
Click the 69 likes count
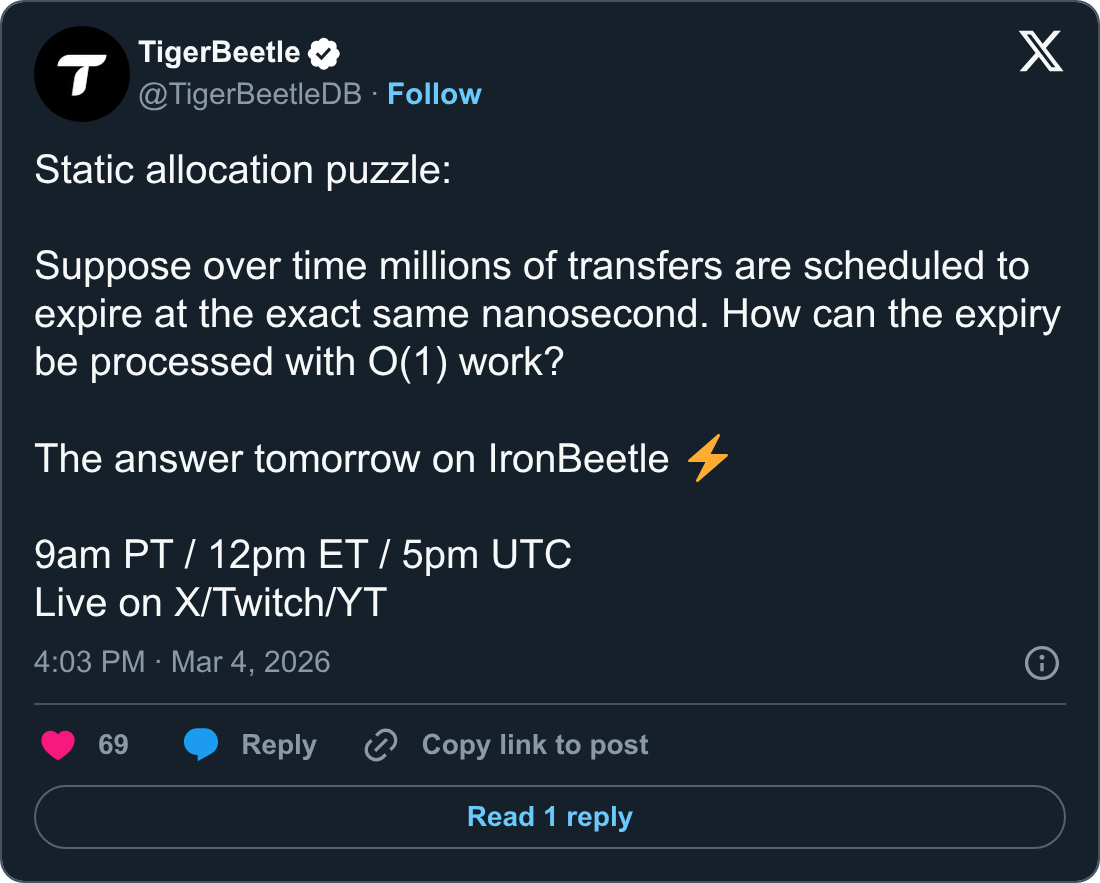coord(113,745)
